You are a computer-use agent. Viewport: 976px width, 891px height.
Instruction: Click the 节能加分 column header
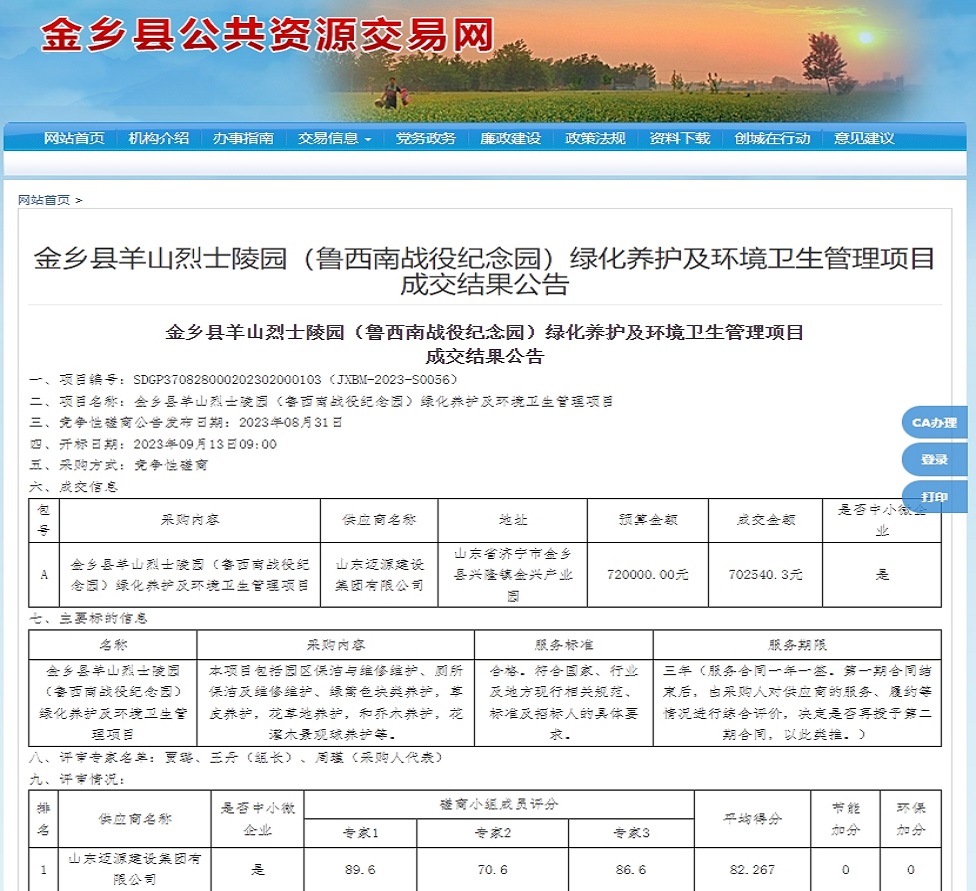846,819
